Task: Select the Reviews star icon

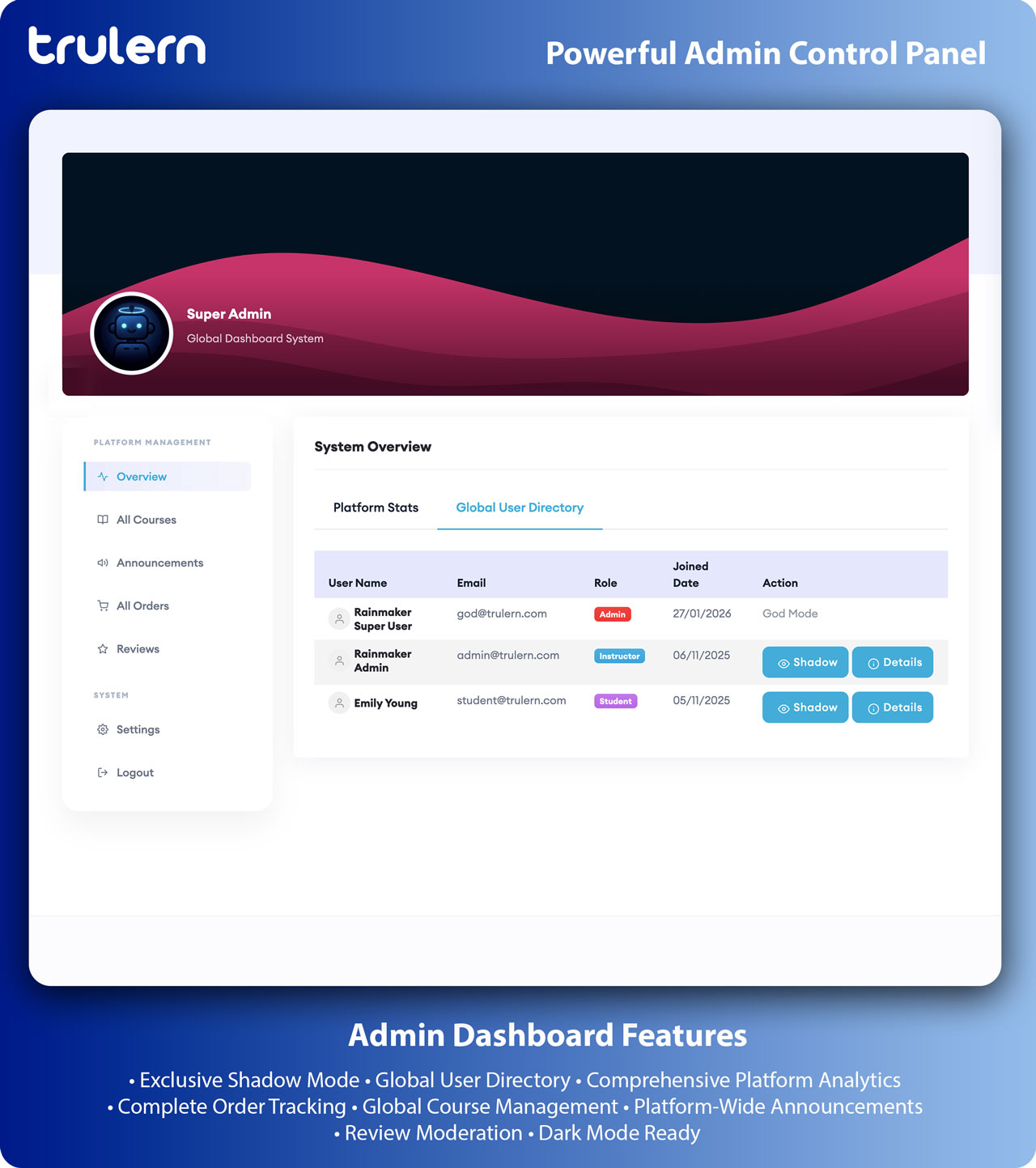Action: pyautogui.click(x=102, y=648)
